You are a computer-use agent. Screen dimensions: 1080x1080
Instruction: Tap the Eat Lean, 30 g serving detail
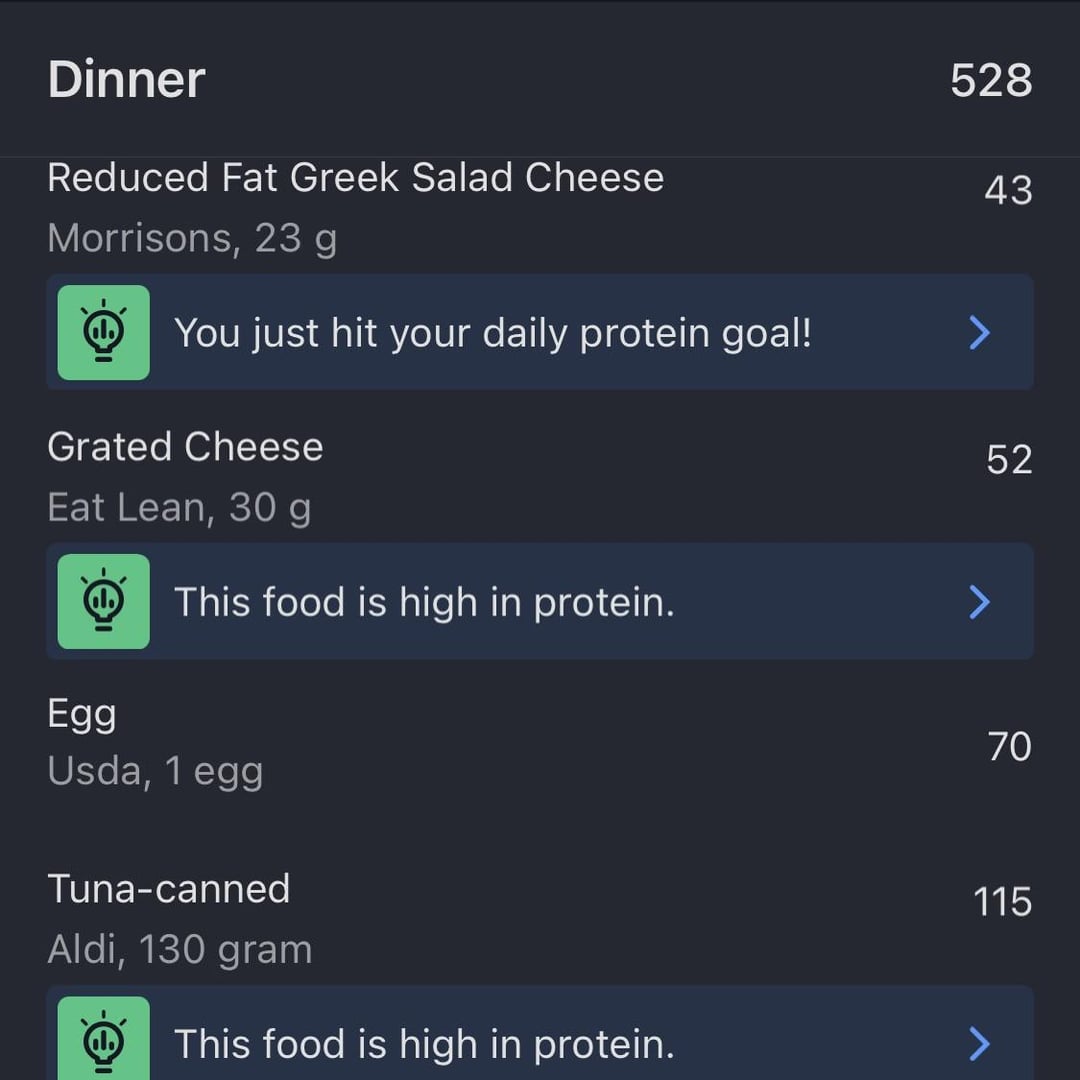coord(179,508)
